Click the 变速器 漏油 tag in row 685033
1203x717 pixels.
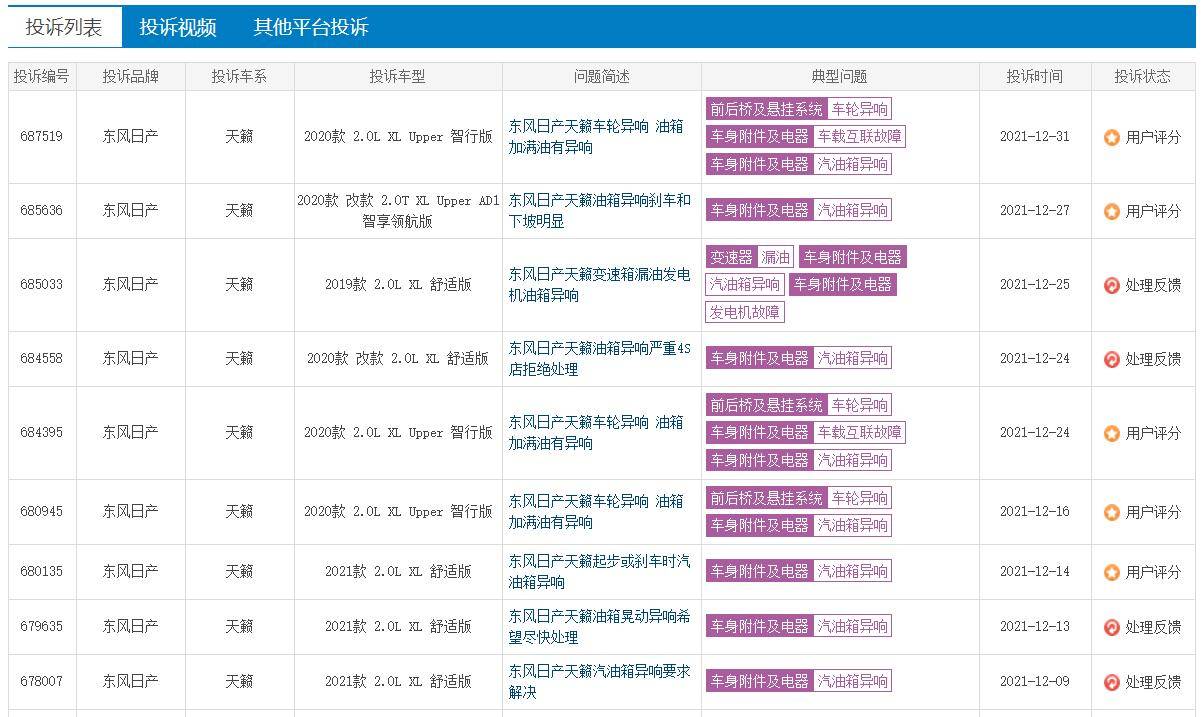[751, 257]
